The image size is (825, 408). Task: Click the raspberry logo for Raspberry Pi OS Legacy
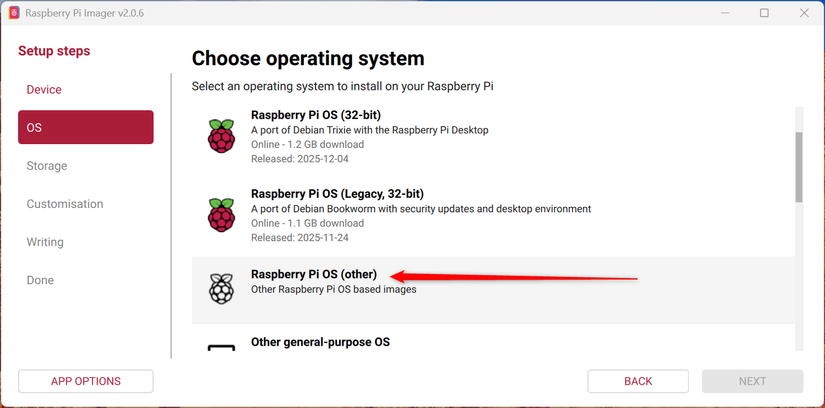pyautogui.click(x=222, y=215)
